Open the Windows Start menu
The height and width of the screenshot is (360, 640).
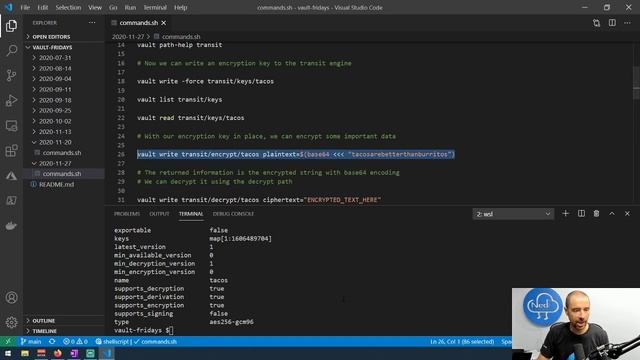[8, 353]
